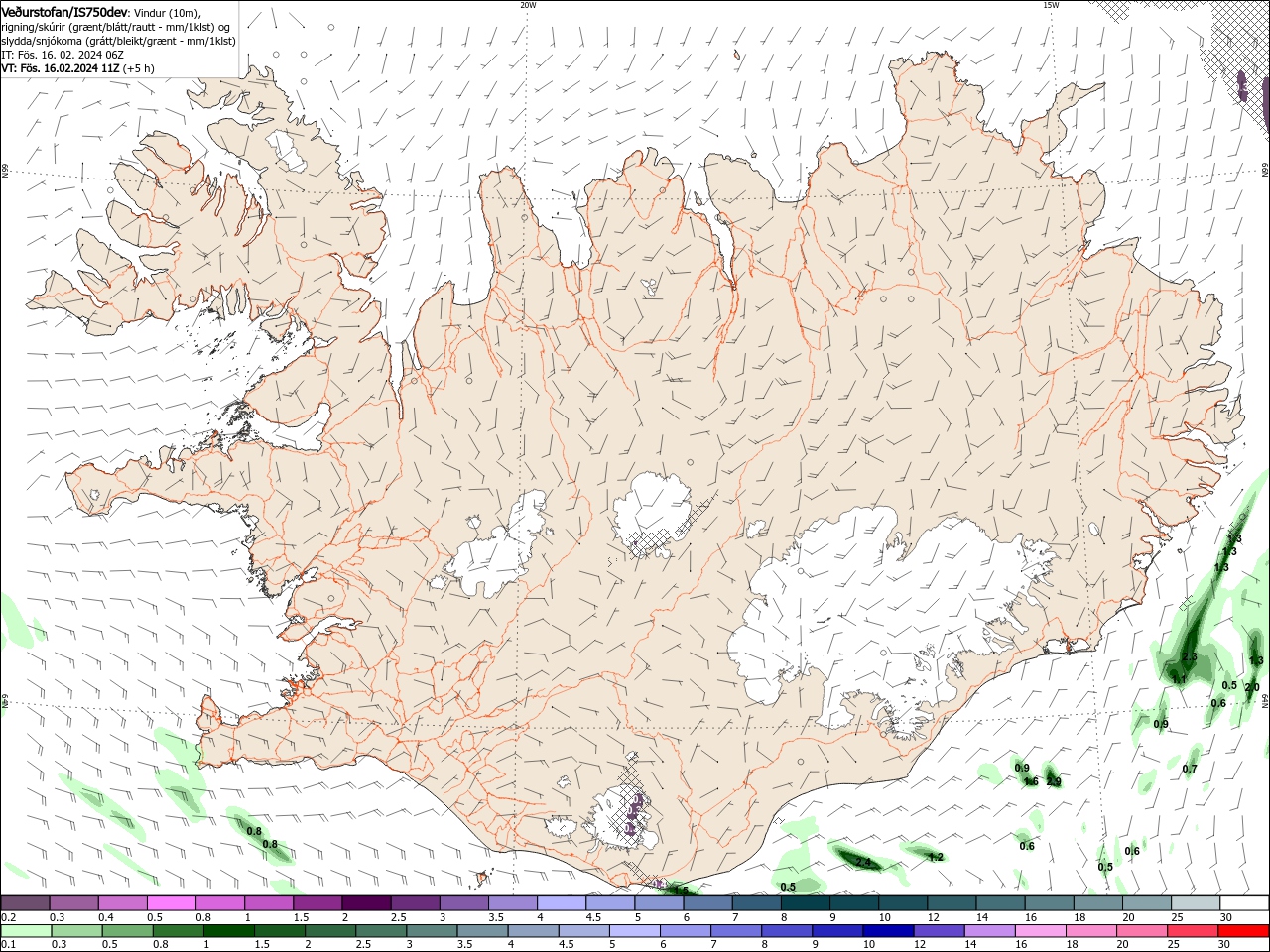Select the deep navy swatch at 10 on the rain scale

coord(888,931)
